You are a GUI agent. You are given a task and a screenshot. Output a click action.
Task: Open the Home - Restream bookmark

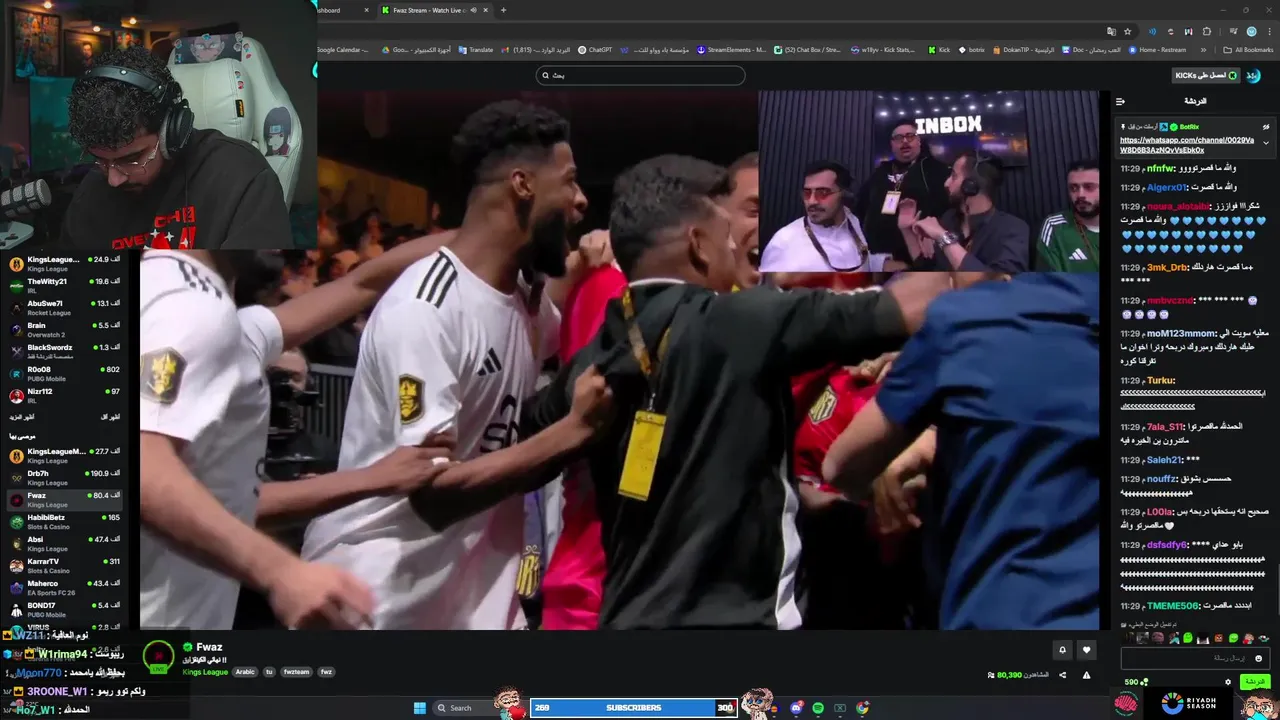coord(1157,49)
